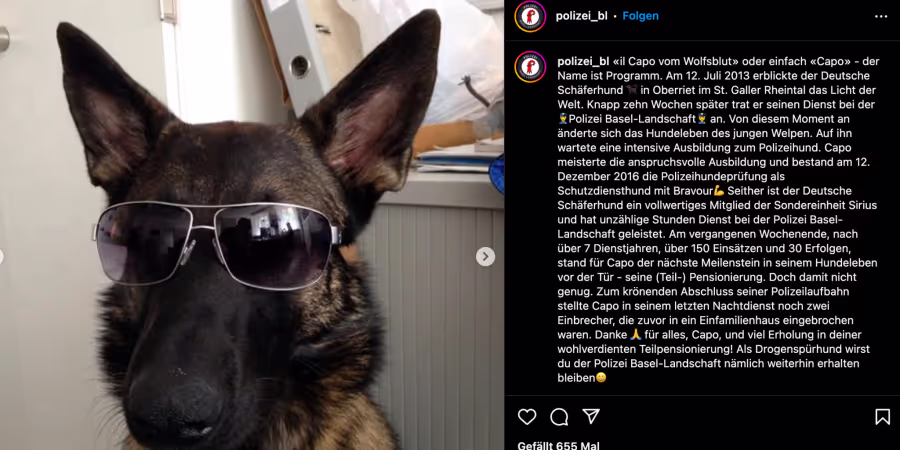Open polizei_bl username in caption
900x450 pixels.
(583, 61)
